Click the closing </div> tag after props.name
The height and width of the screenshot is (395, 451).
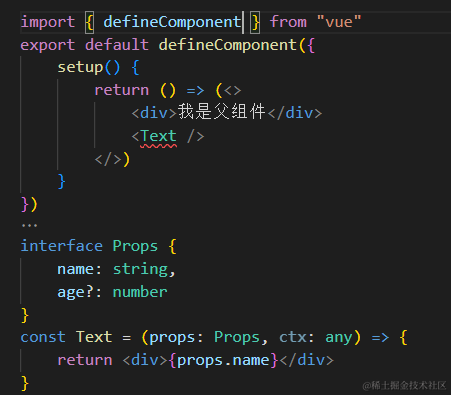[x=306, y=360]
